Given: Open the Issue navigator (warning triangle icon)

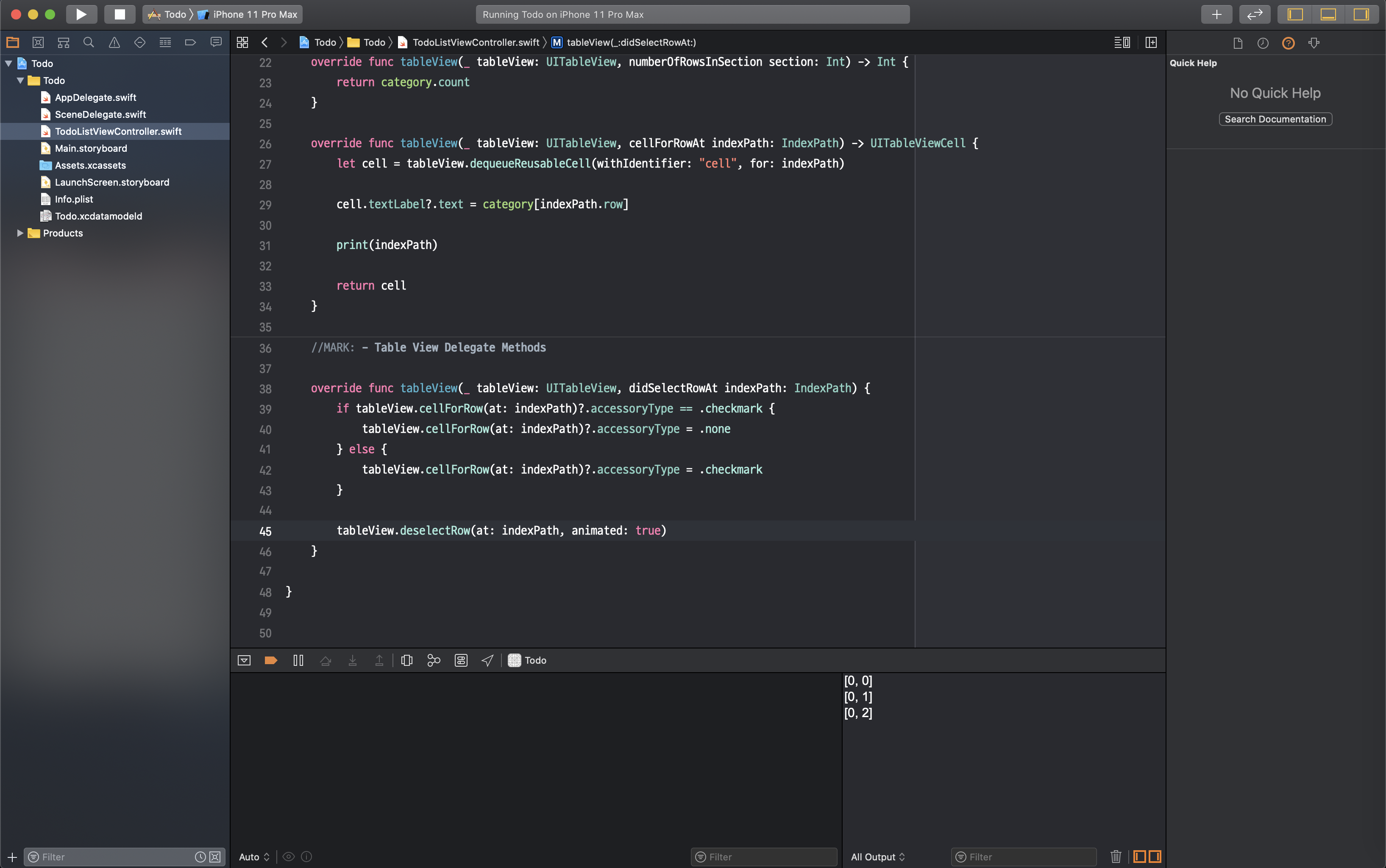Looking at the screenshot, I should click(114, 42).
